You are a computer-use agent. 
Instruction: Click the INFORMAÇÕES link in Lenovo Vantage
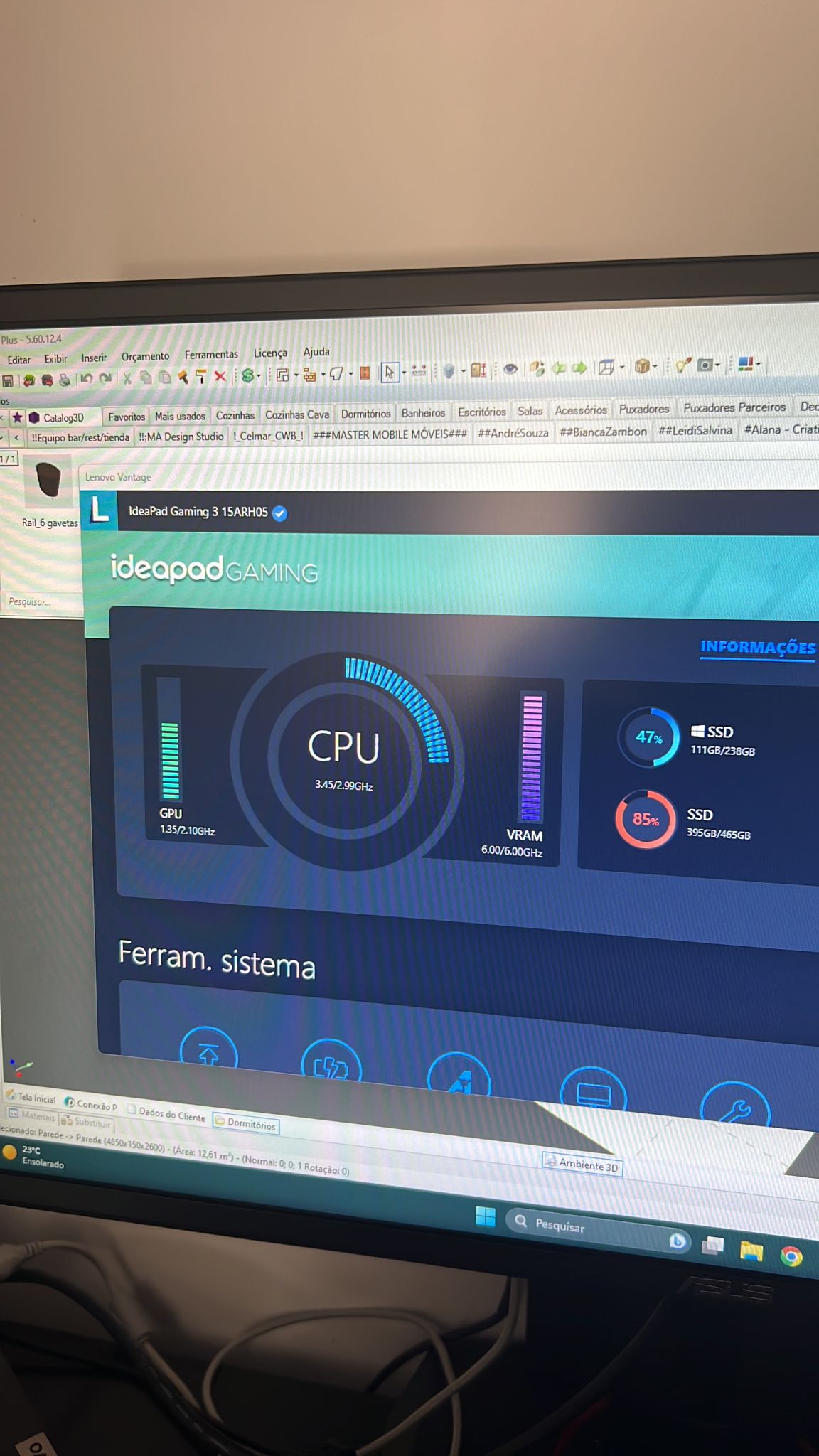(x=758, y=647)
